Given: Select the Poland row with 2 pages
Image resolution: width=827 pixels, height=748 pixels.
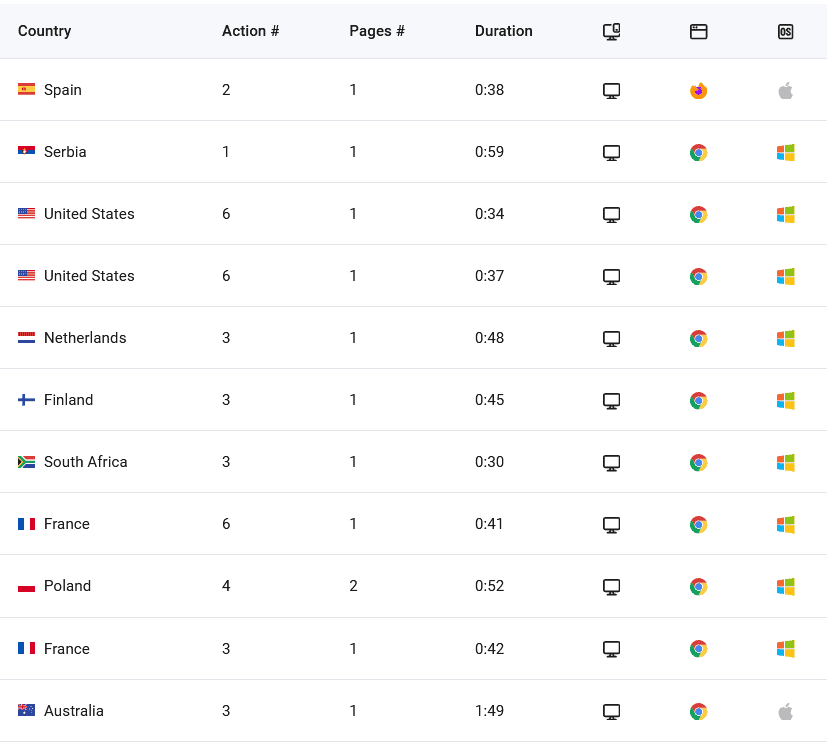Looking at the screenshot, I should click(414, 586).
